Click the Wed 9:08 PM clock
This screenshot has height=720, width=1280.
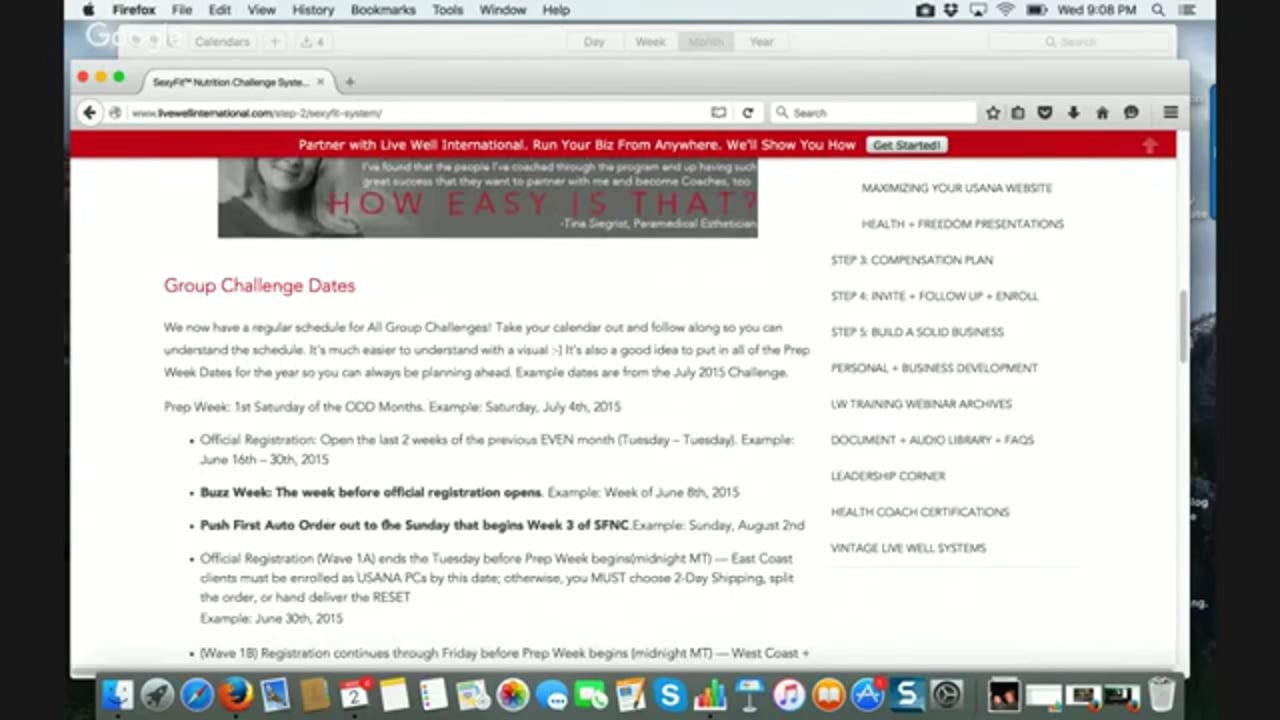pyautogui.click(x=1096, y=10)
